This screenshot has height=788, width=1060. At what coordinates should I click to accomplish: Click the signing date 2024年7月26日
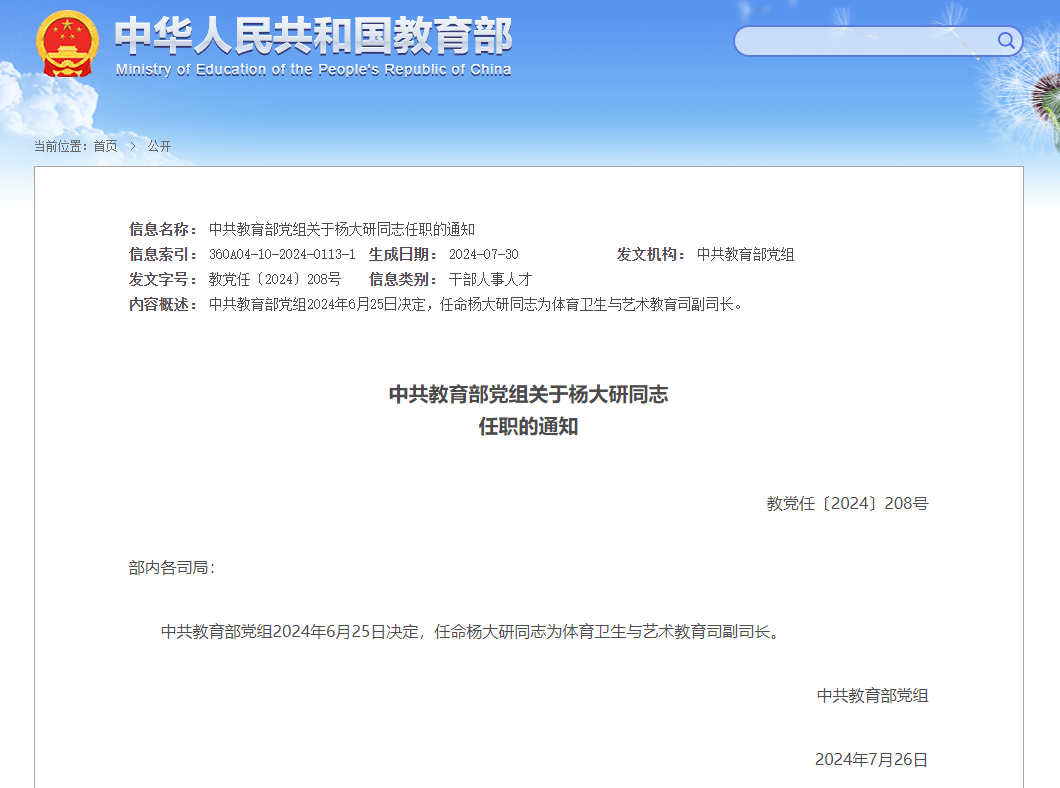(871, 760)
